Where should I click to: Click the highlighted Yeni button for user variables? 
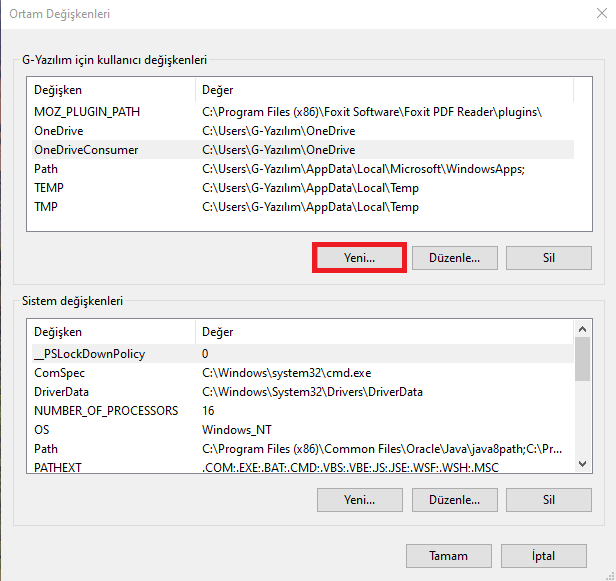point(359,257)
